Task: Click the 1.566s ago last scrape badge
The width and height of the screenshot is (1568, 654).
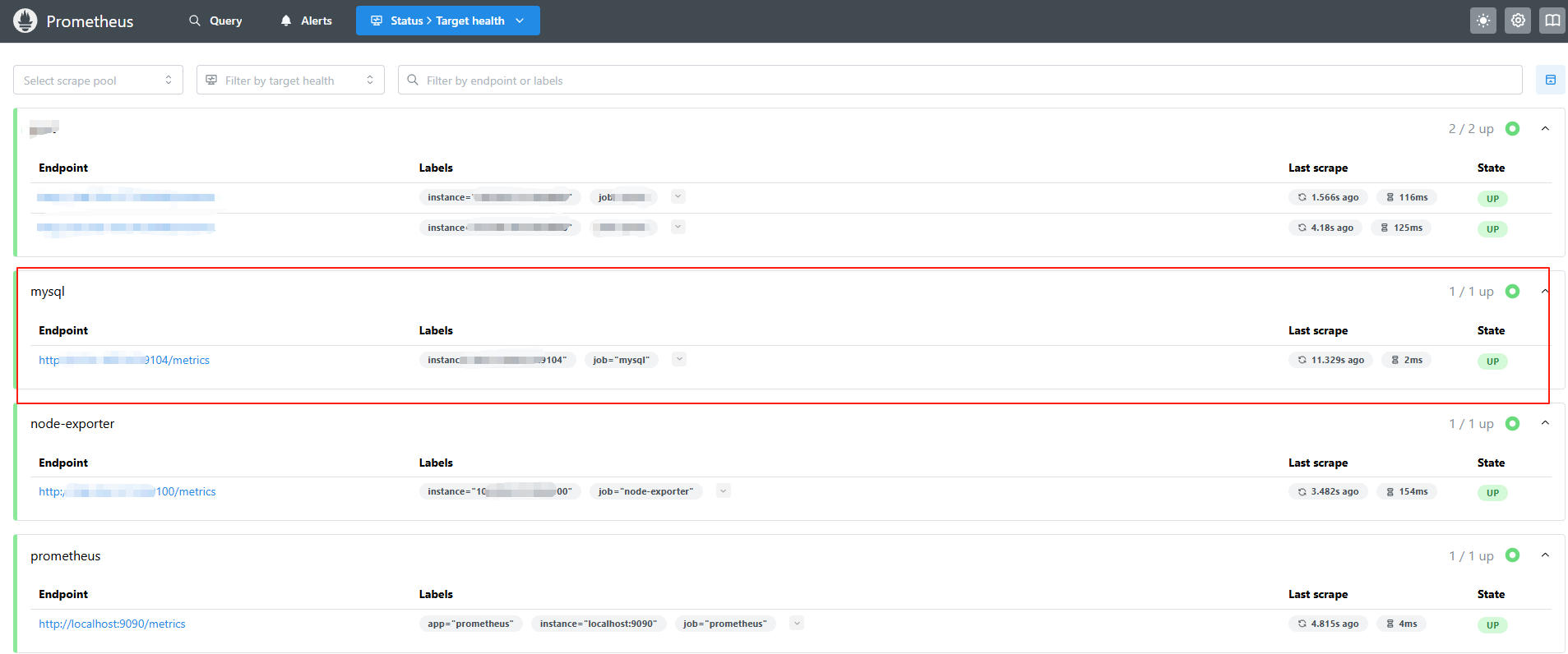Action: 1328,197
